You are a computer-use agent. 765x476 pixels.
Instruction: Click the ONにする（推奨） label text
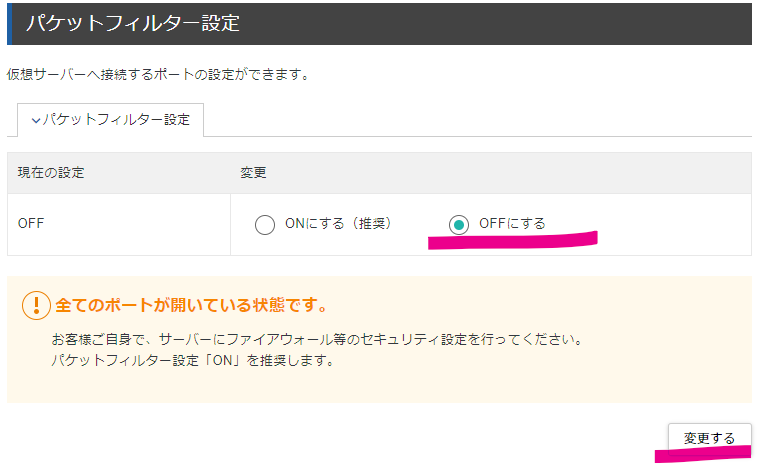pos(338,223)
